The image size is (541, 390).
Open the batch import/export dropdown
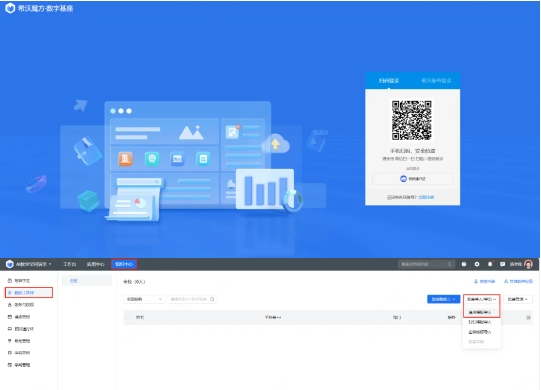[481, 299]
